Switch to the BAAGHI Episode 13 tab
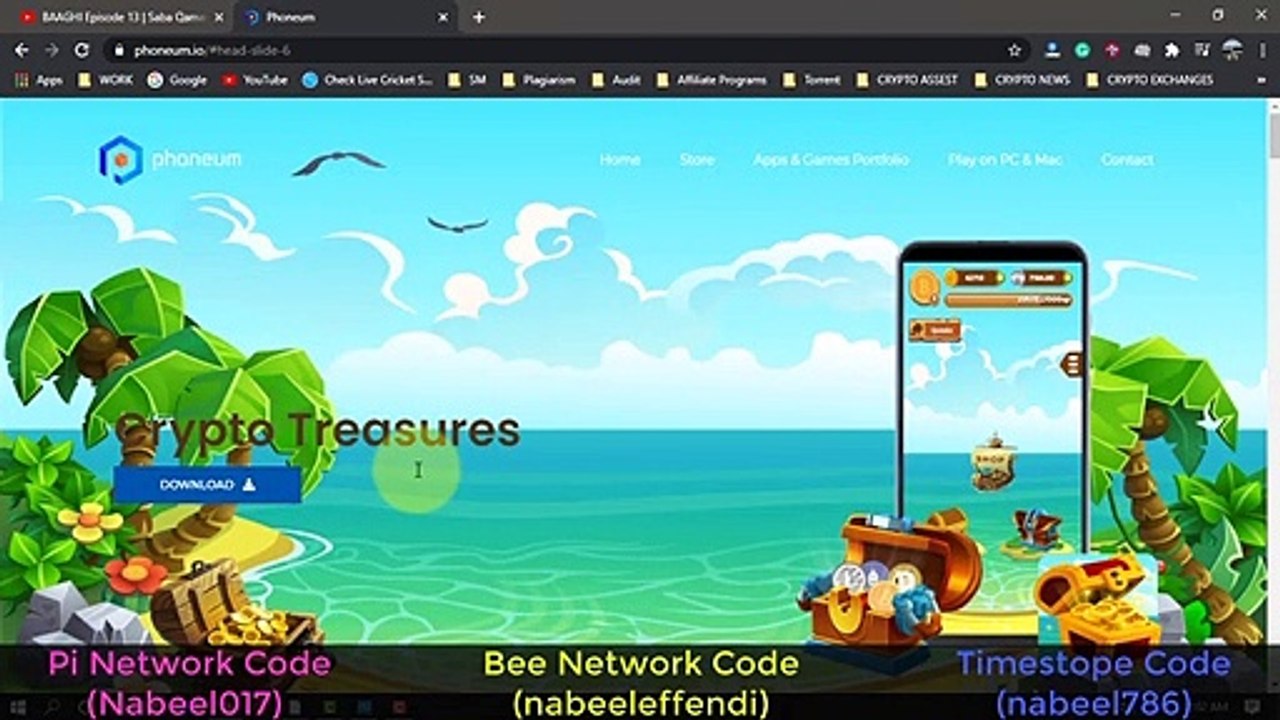This screenshot has height=720, width=1280. click(x=120, y=17)
